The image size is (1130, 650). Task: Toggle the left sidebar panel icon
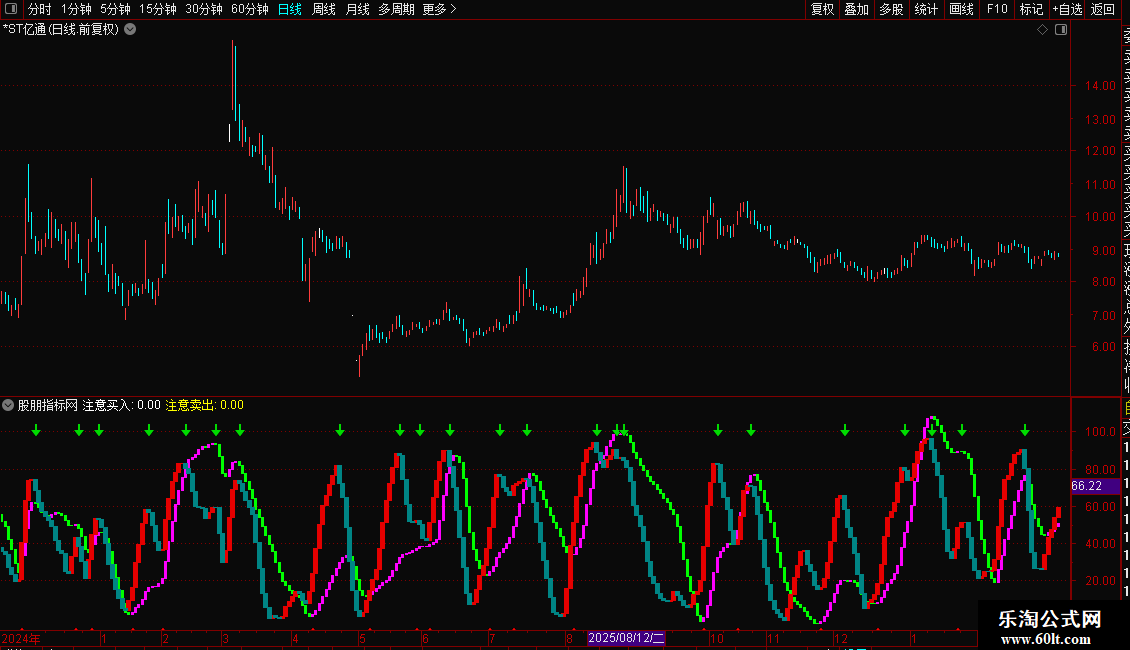(x=11, y=9)
